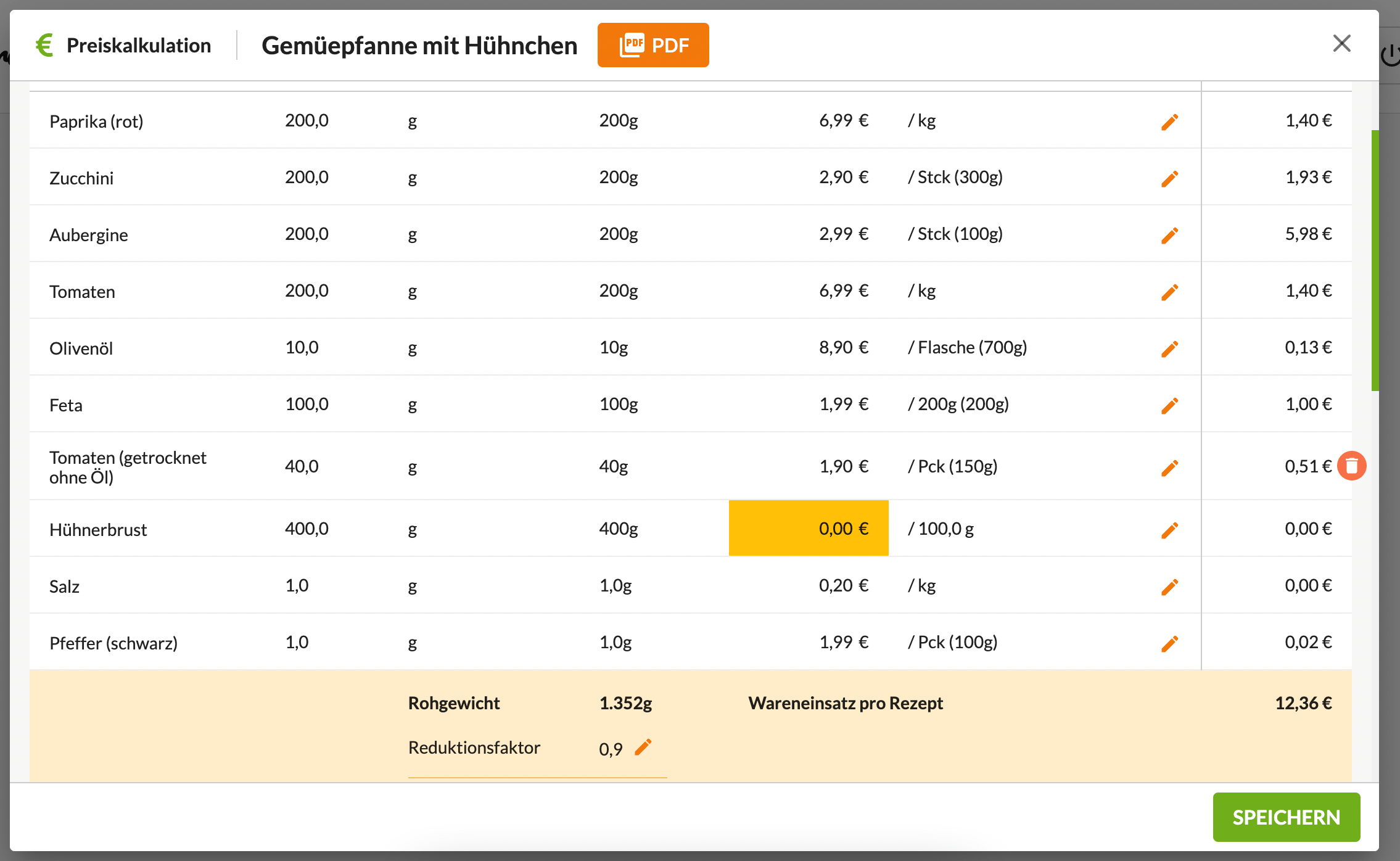Click the Zucchini total 1,93 €
This screenshot has width=1400, height=861.
pos(1308,177)
